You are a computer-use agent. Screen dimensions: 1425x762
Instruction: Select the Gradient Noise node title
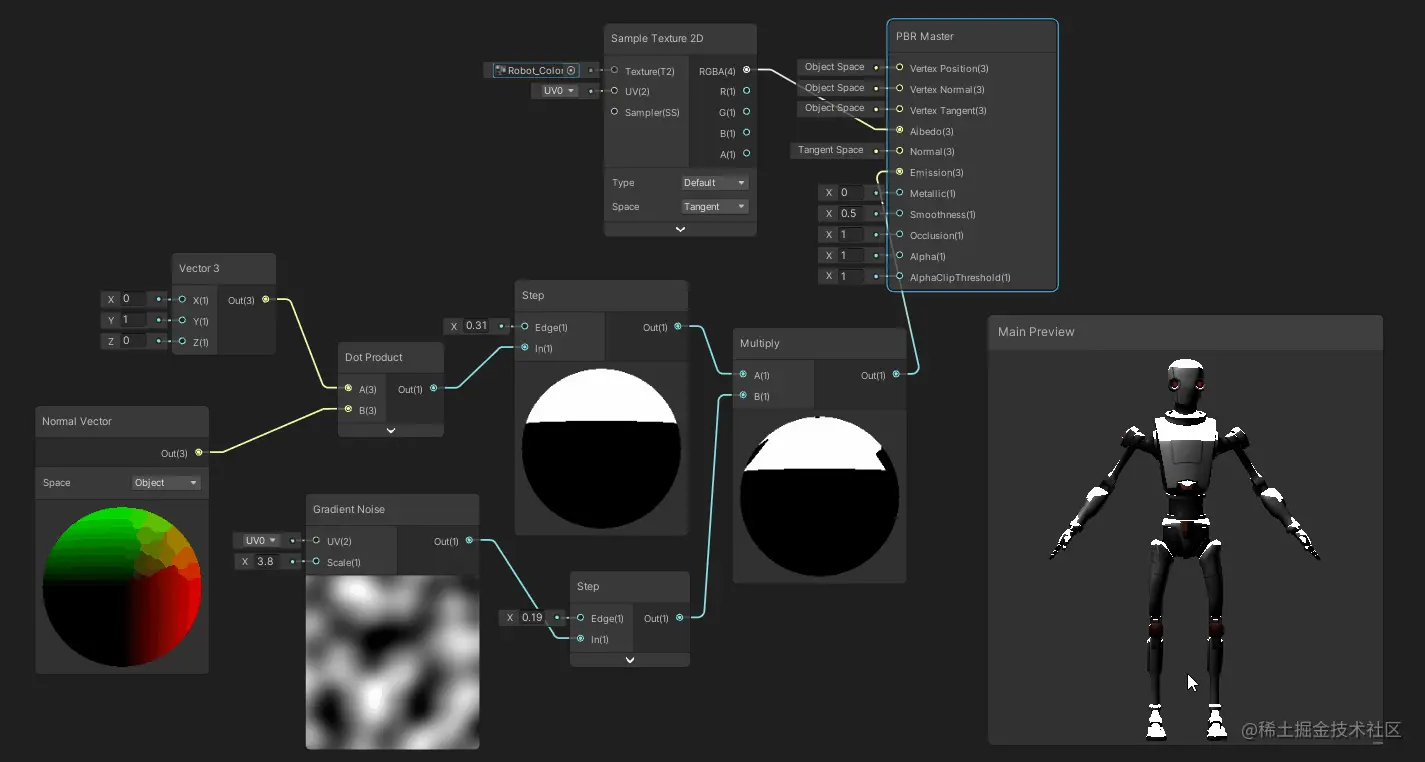tap(349, 509)
